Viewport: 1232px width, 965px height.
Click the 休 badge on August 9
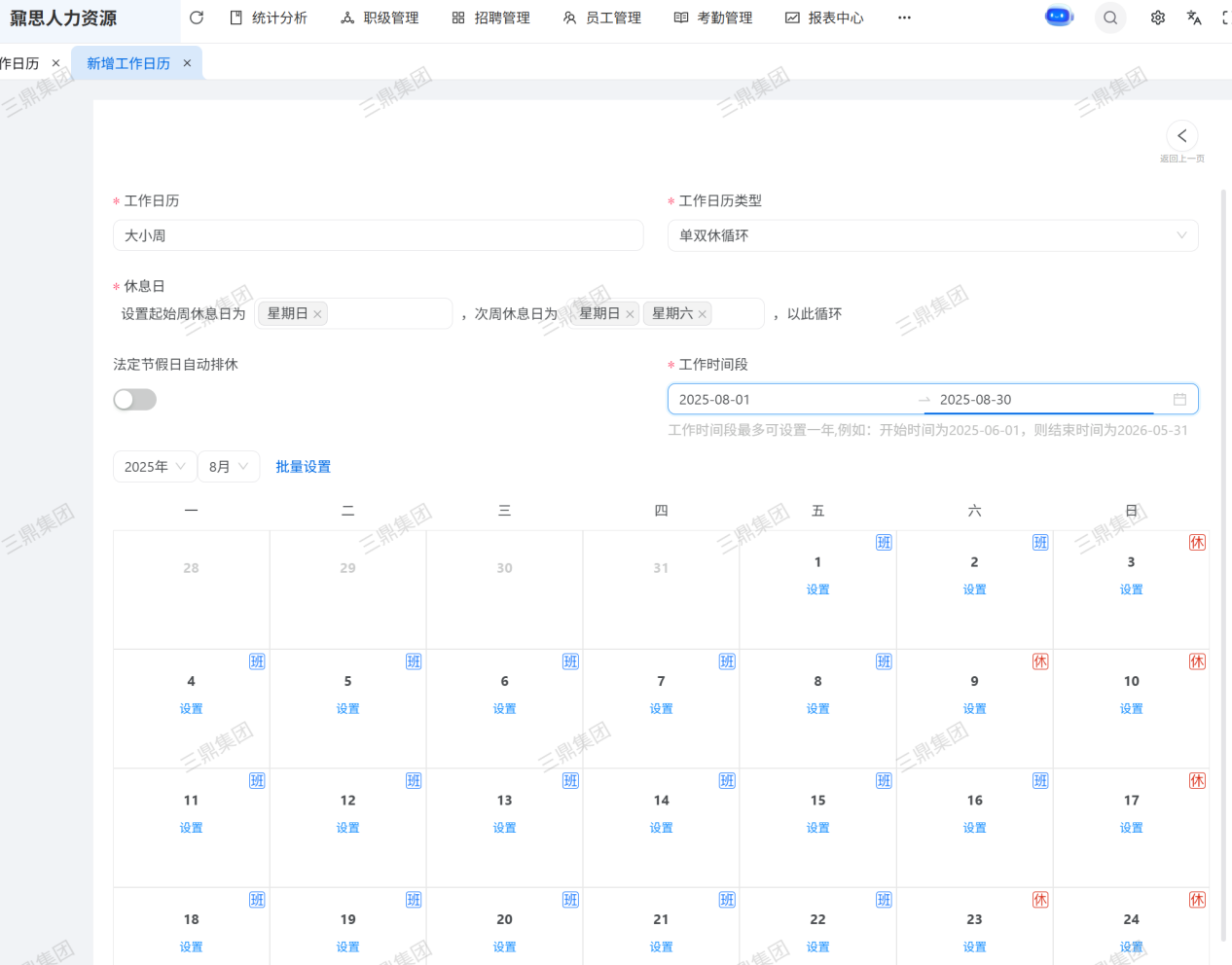[1040, 661]
